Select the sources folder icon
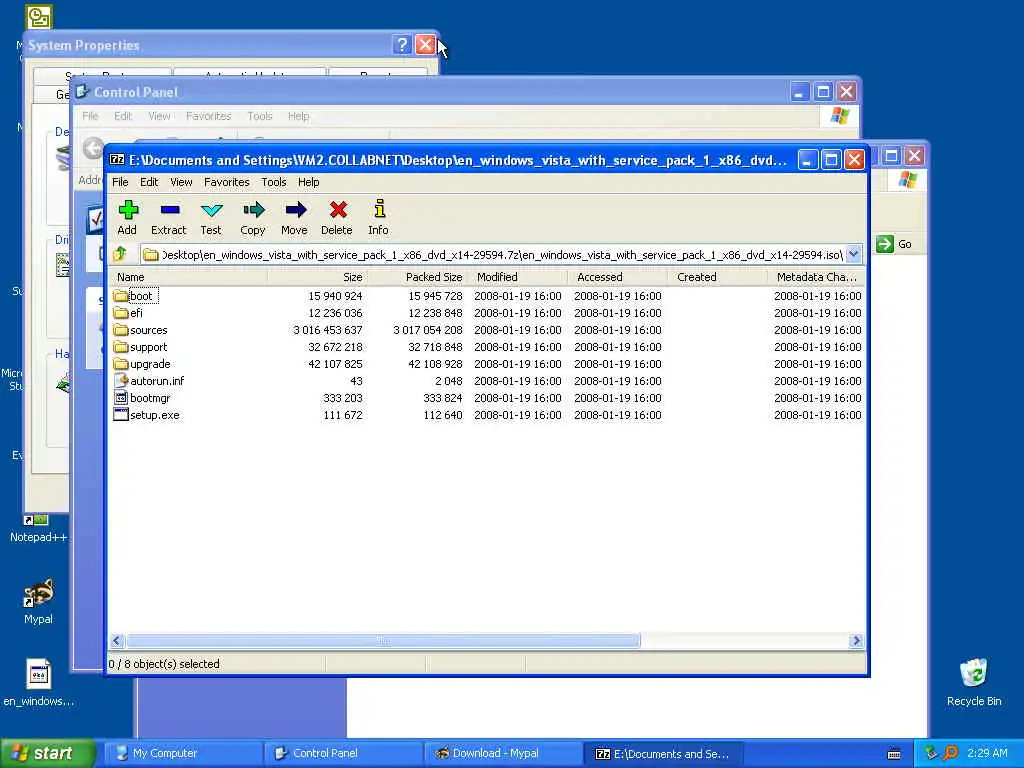The image size is (1024, 768). (x=120, y=330)
